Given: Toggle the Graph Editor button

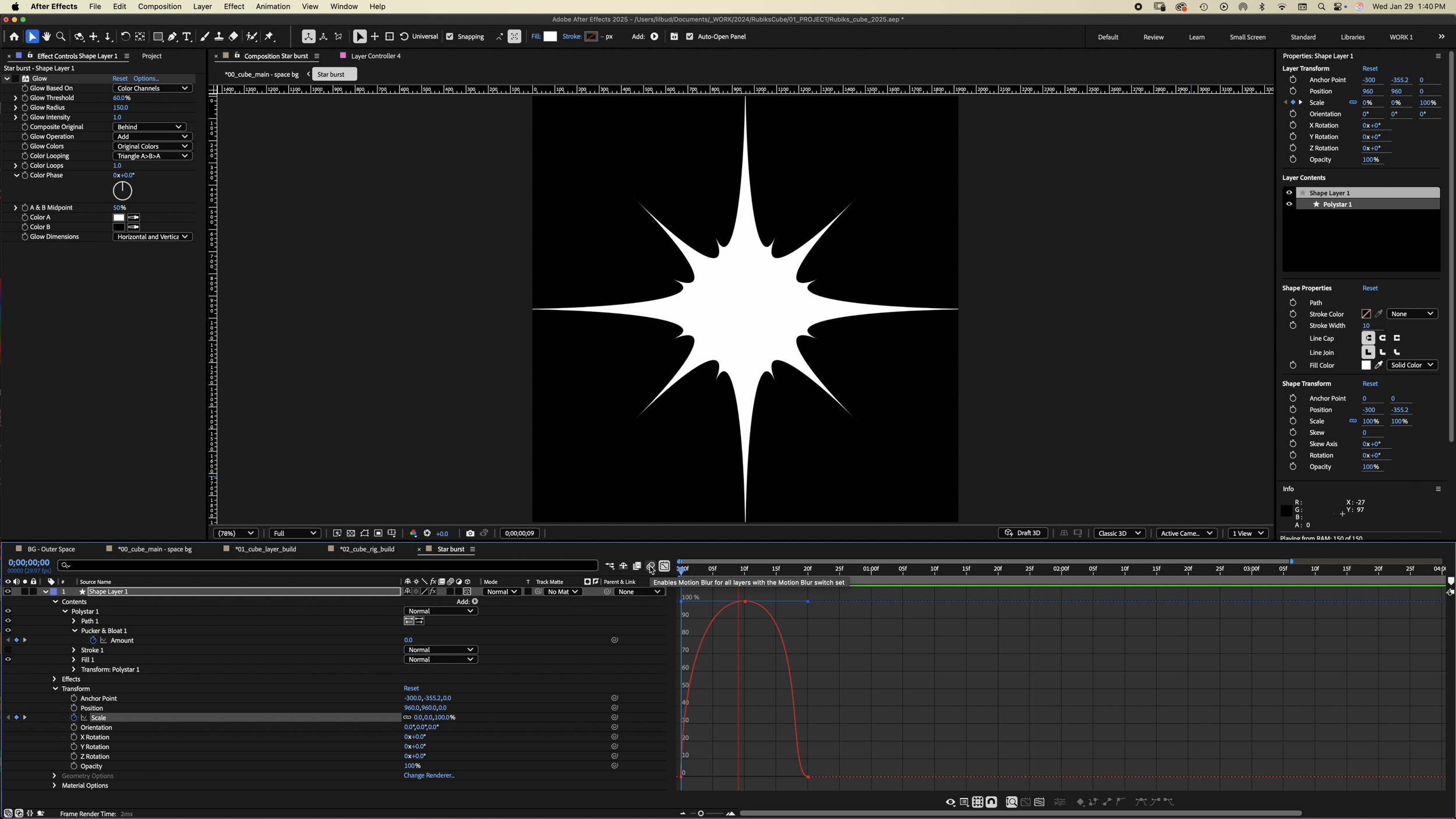Looking at the screenshot, I should (x=665, y=566).
